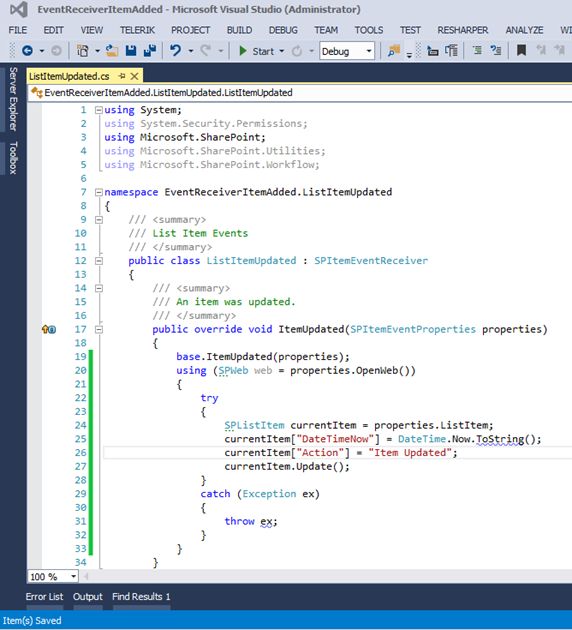Open the Debug configuration combo box
The image size is (572, 630).
[347, 51]
